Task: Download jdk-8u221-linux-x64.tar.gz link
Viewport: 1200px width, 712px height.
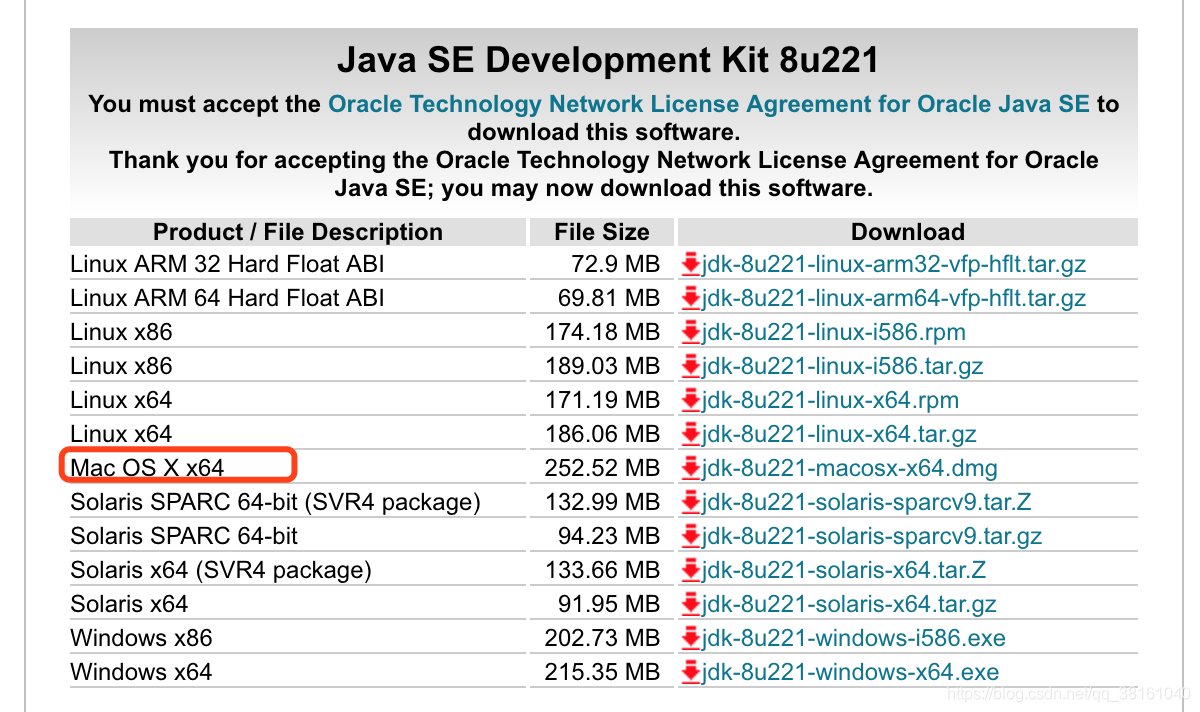Action: [x=840, y=435]
